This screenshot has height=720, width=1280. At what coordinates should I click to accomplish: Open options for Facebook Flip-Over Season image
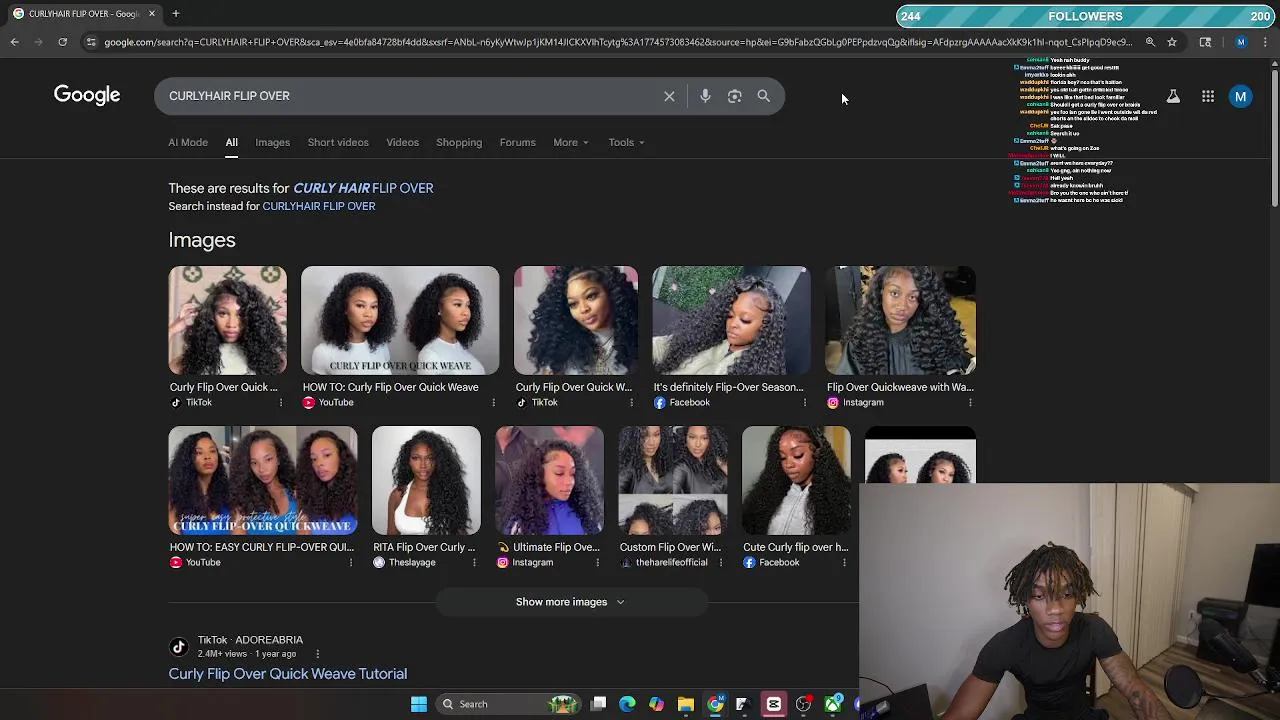click(804, 403)
